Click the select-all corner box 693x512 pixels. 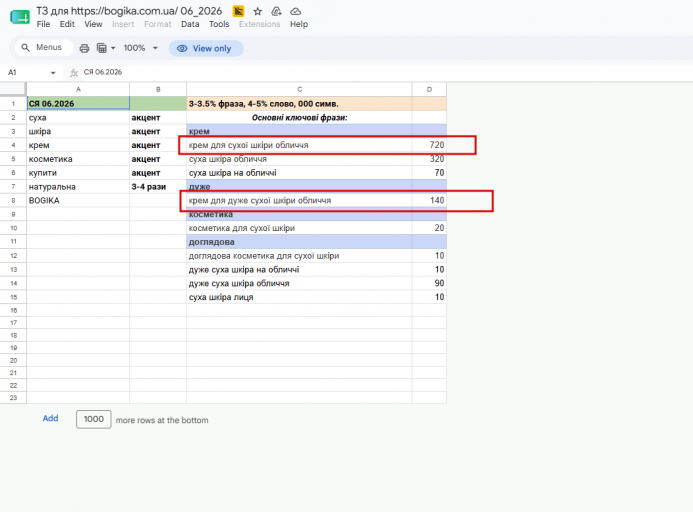click(13, 89)
